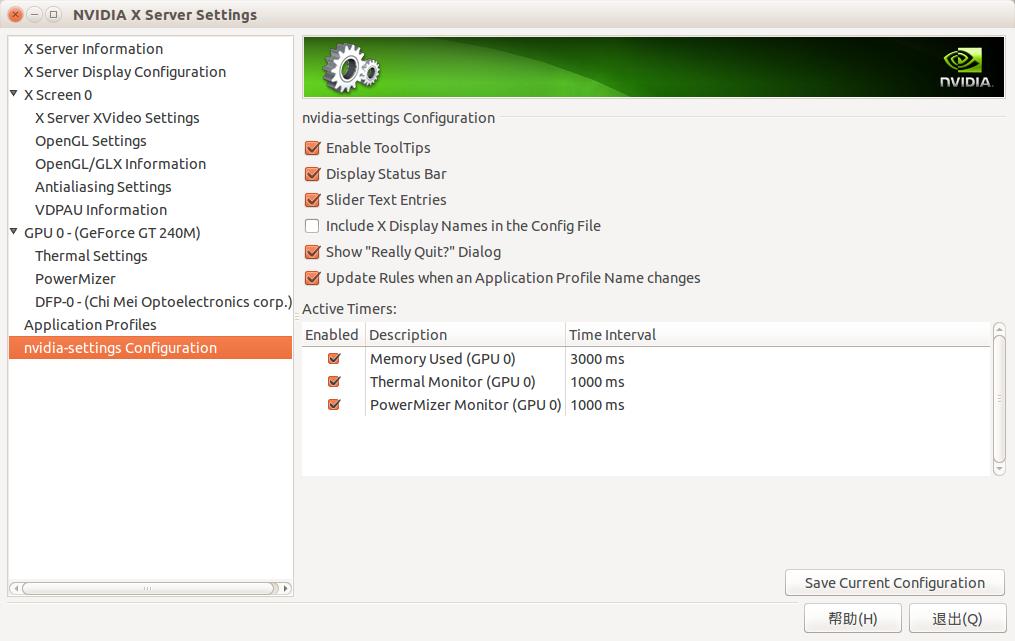Maximize the NVIDIA X Server Settings window
1015x641 pixels.
click(x=54, y=14)
